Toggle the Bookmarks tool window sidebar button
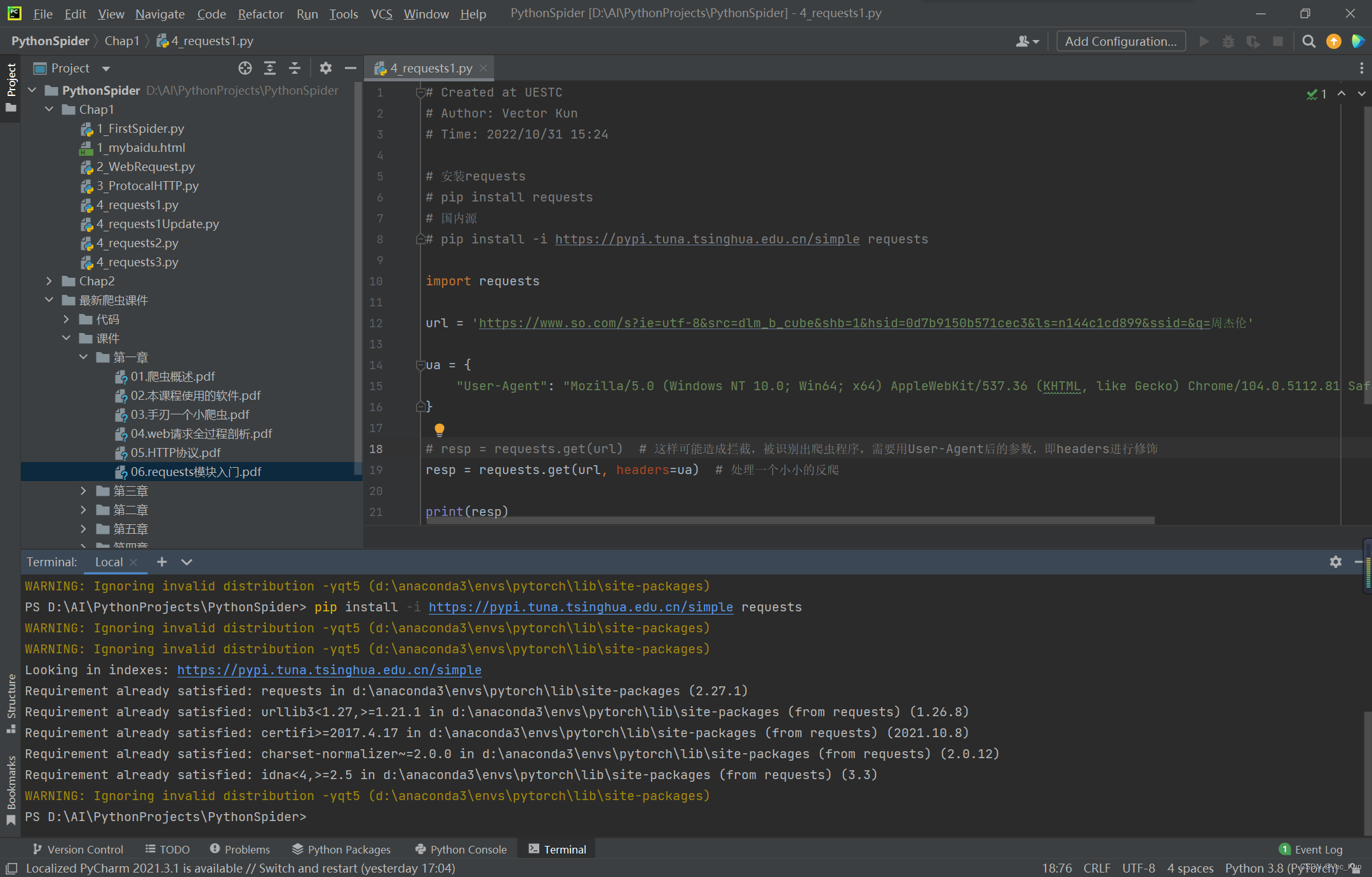This screenshot has height=877, width=1372. pyautogui.click(x=11, y=782)
